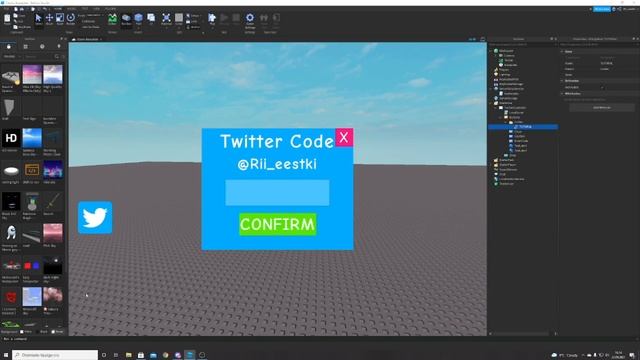Click the Paste clipboard icon

pos(7,19)
